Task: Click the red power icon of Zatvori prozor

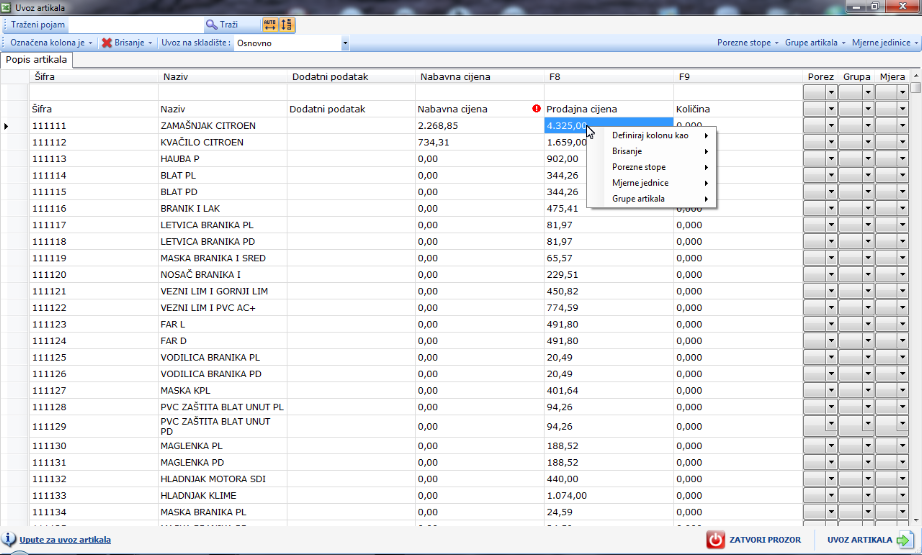Action: [716, 540]
